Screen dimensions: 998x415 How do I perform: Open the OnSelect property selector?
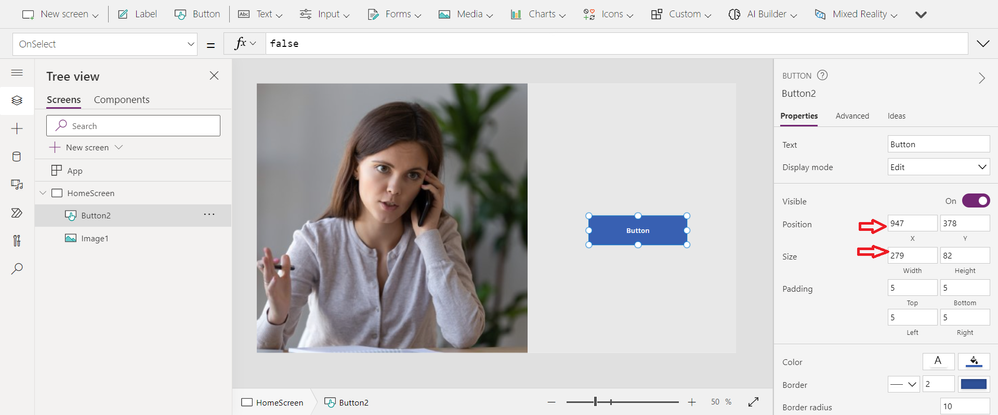tap(105, 44)
